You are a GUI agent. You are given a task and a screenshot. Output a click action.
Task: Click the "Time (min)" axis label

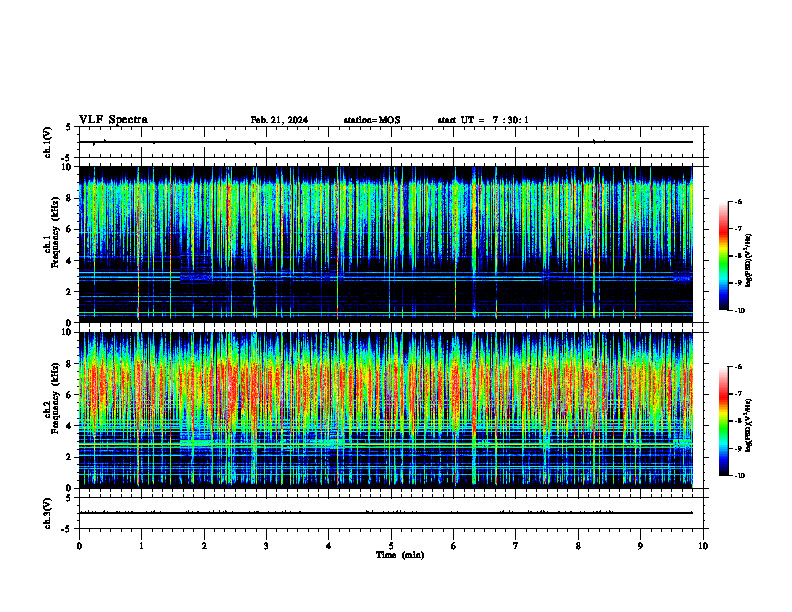pyautogui.click(x=400, y=555)
